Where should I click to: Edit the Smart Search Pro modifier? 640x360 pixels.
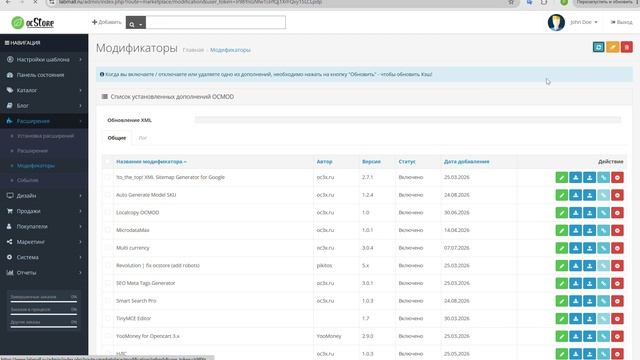562,301
